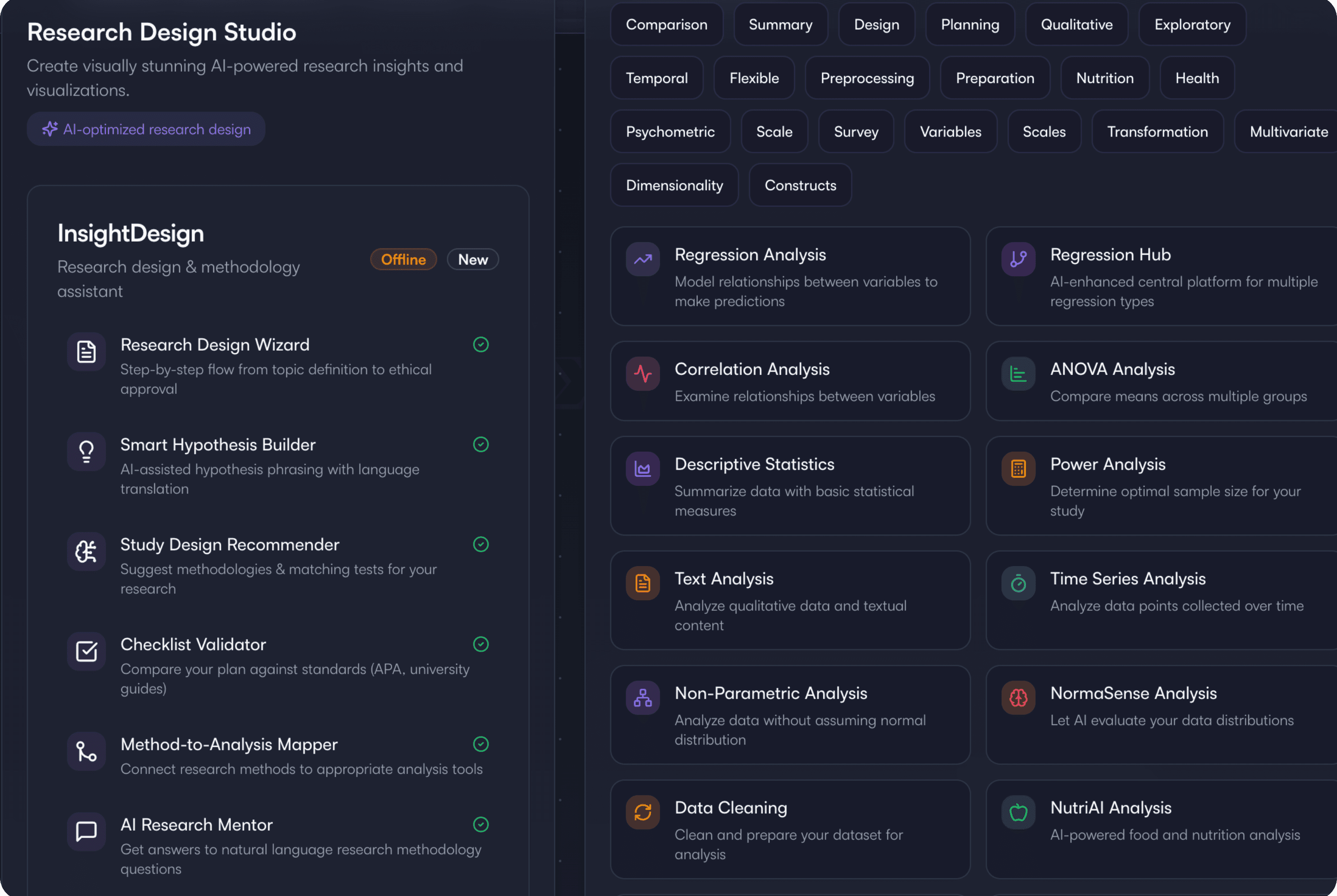Click the AI-optimized research design badge
Viewport: 1337px width, 896px height.
146,130
